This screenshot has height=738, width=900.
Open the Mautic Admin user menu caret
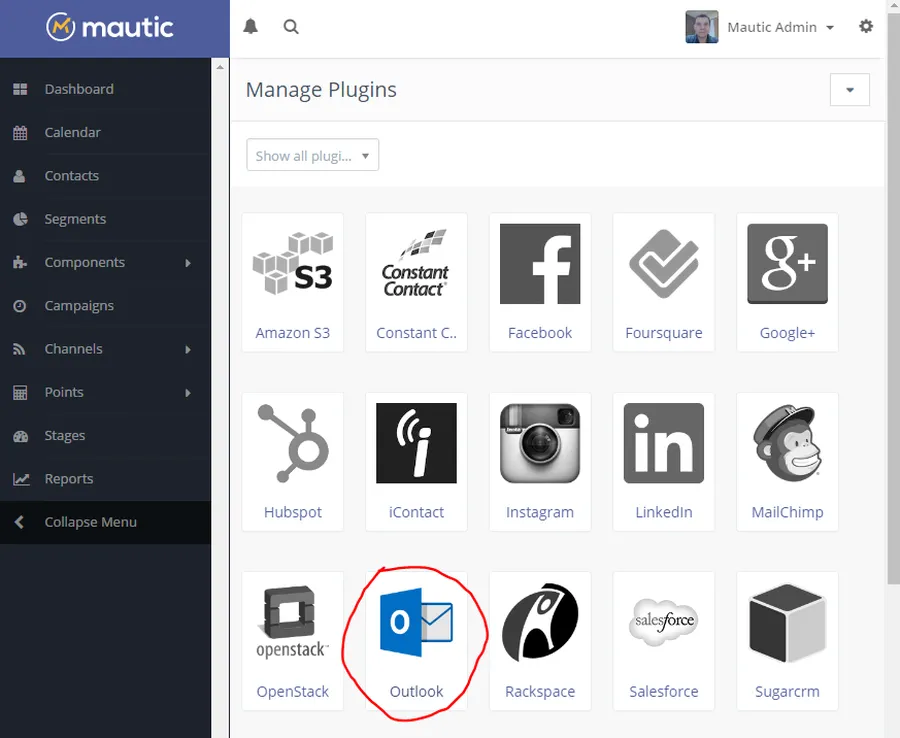830,28
